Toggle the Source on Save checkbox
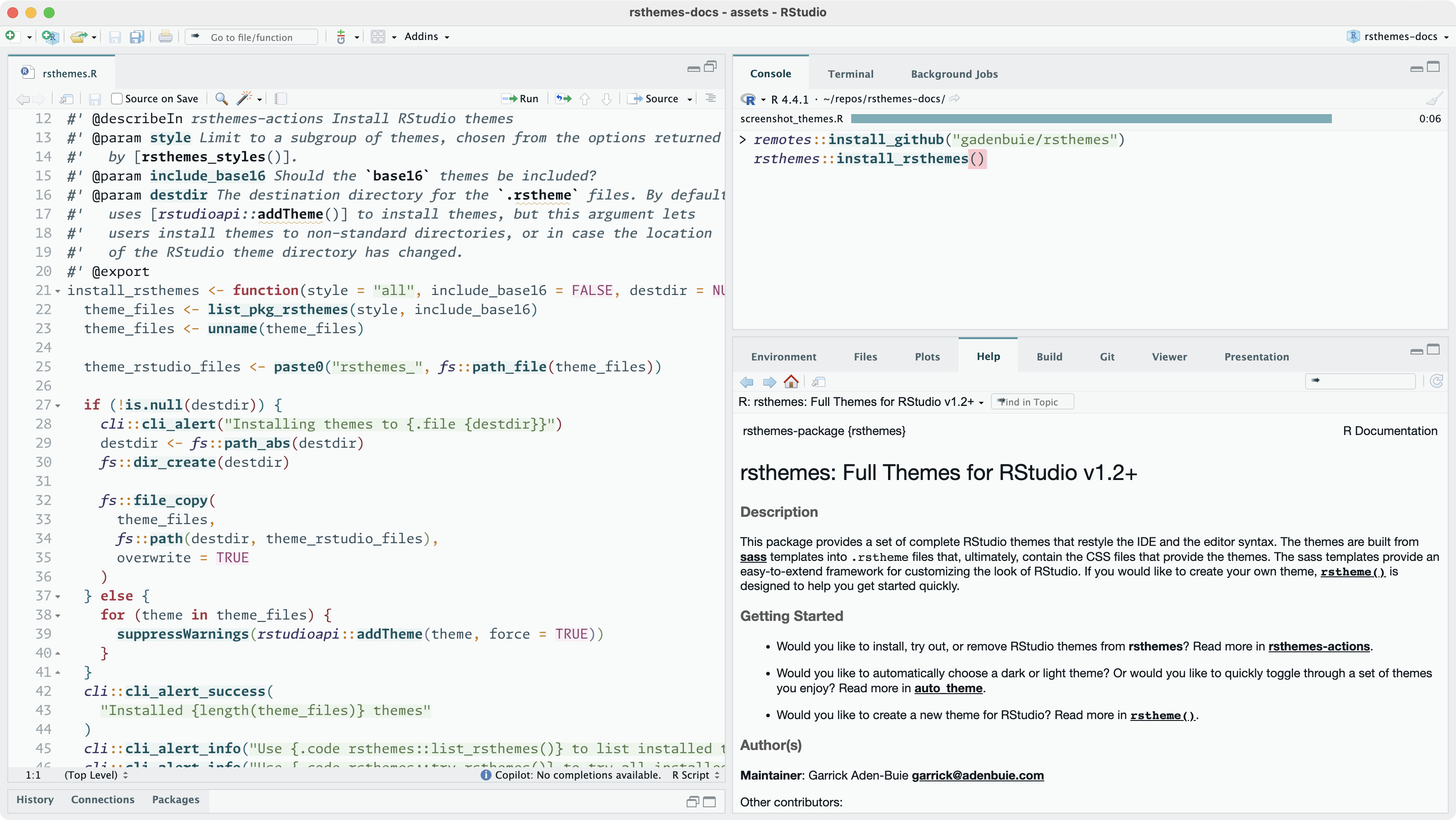This screenshot has width=1456, height=820. click(x=117, y=99)
